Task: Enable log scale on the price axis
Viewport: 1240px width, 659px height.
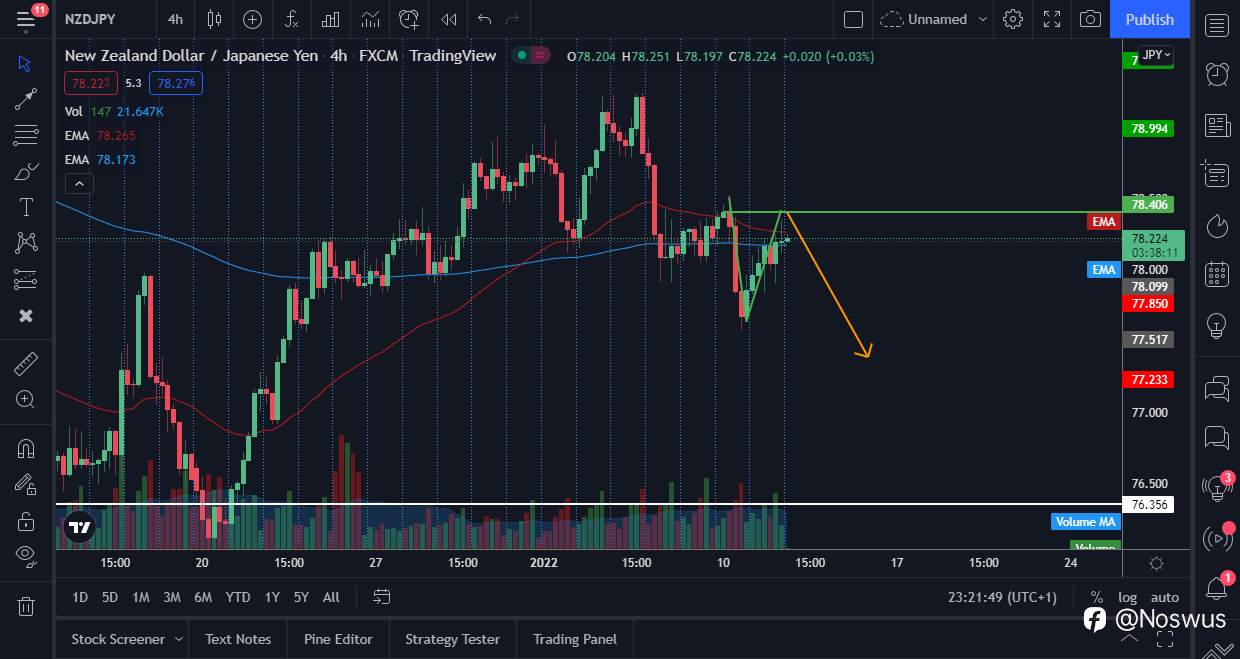Action: 1128,597
